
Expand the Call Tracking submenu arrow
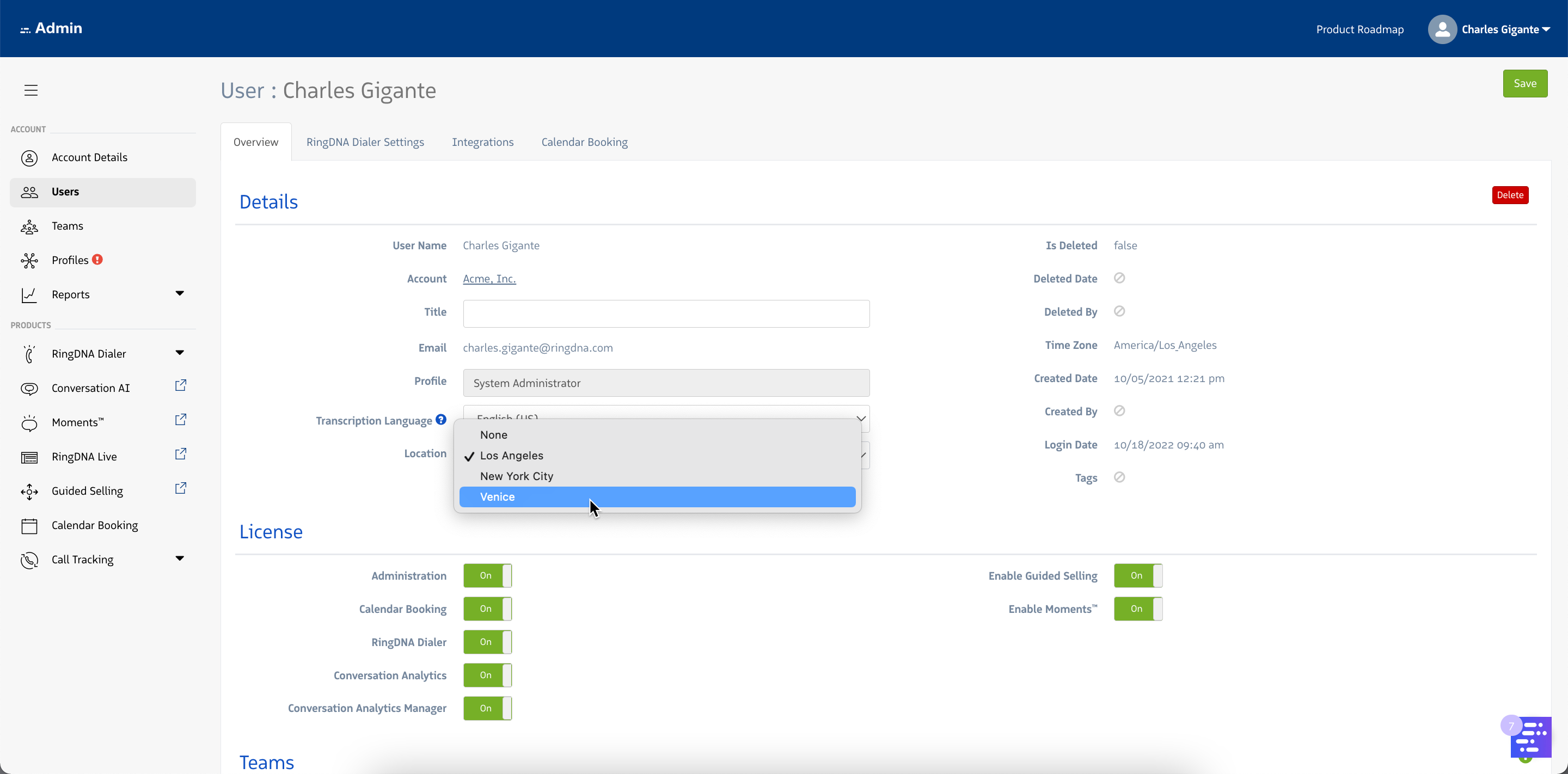point(180,558)
